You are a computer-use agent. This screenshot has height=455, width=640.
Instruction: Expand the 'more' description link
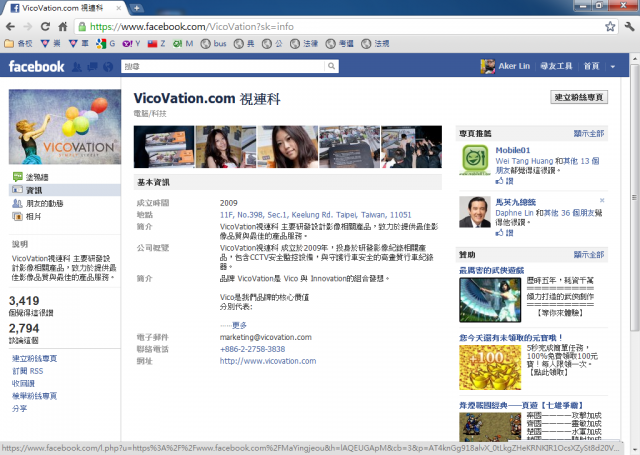(240, 325)
